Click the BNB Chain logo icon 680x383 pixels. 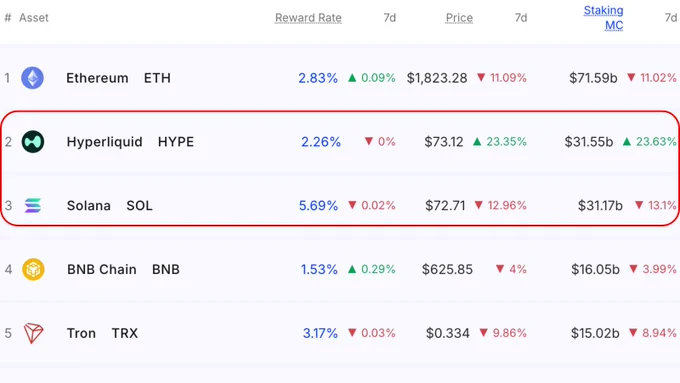tap(33, 269)
